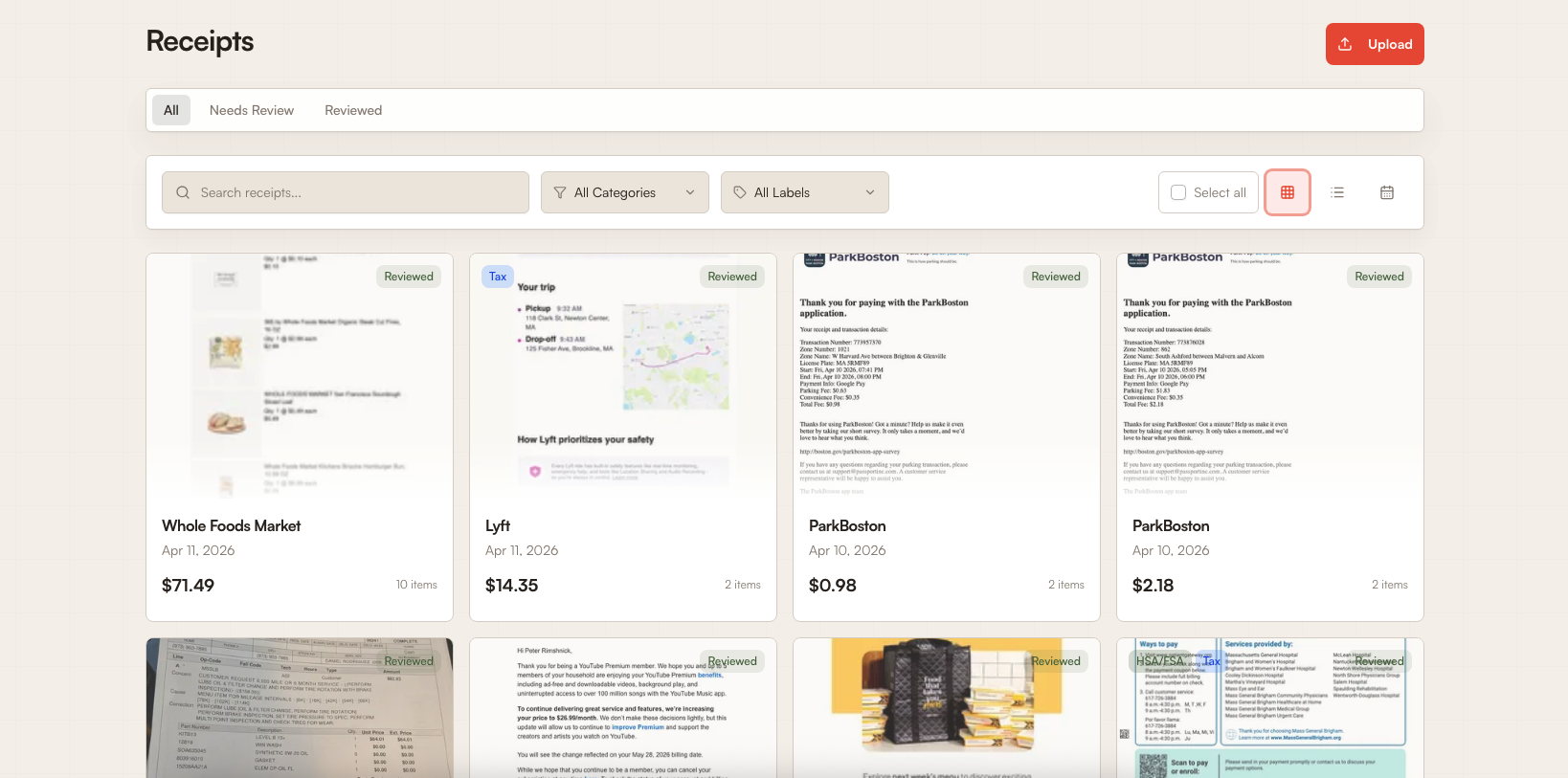The image size is (1568, 778).
Task: Open the meal bag photo receipt
Action: [x=947, y=708]
